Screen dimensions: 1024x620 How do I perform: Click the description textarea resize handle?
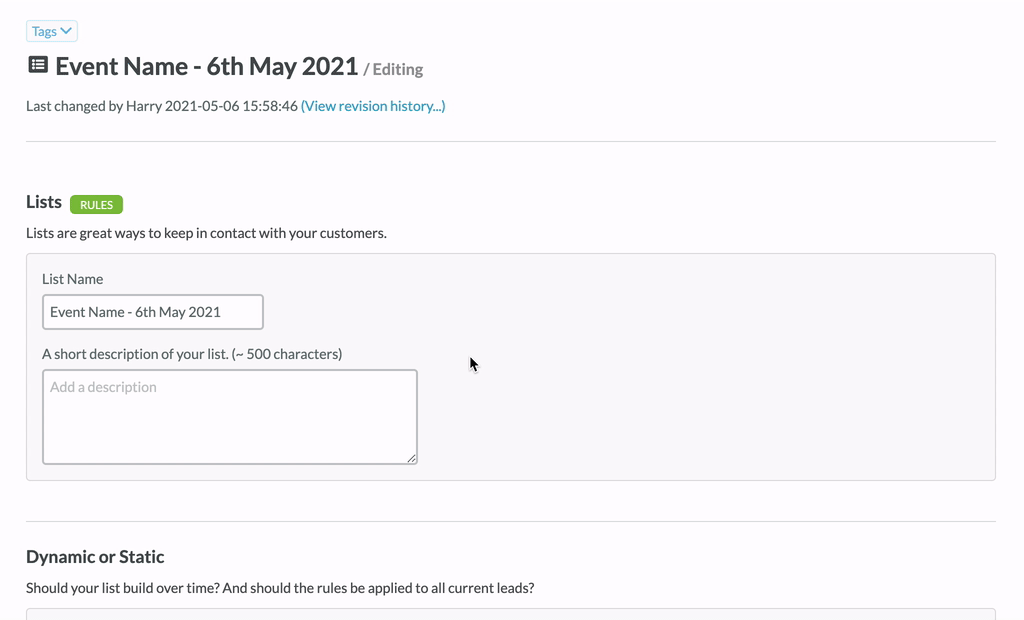tap(411, 459)
